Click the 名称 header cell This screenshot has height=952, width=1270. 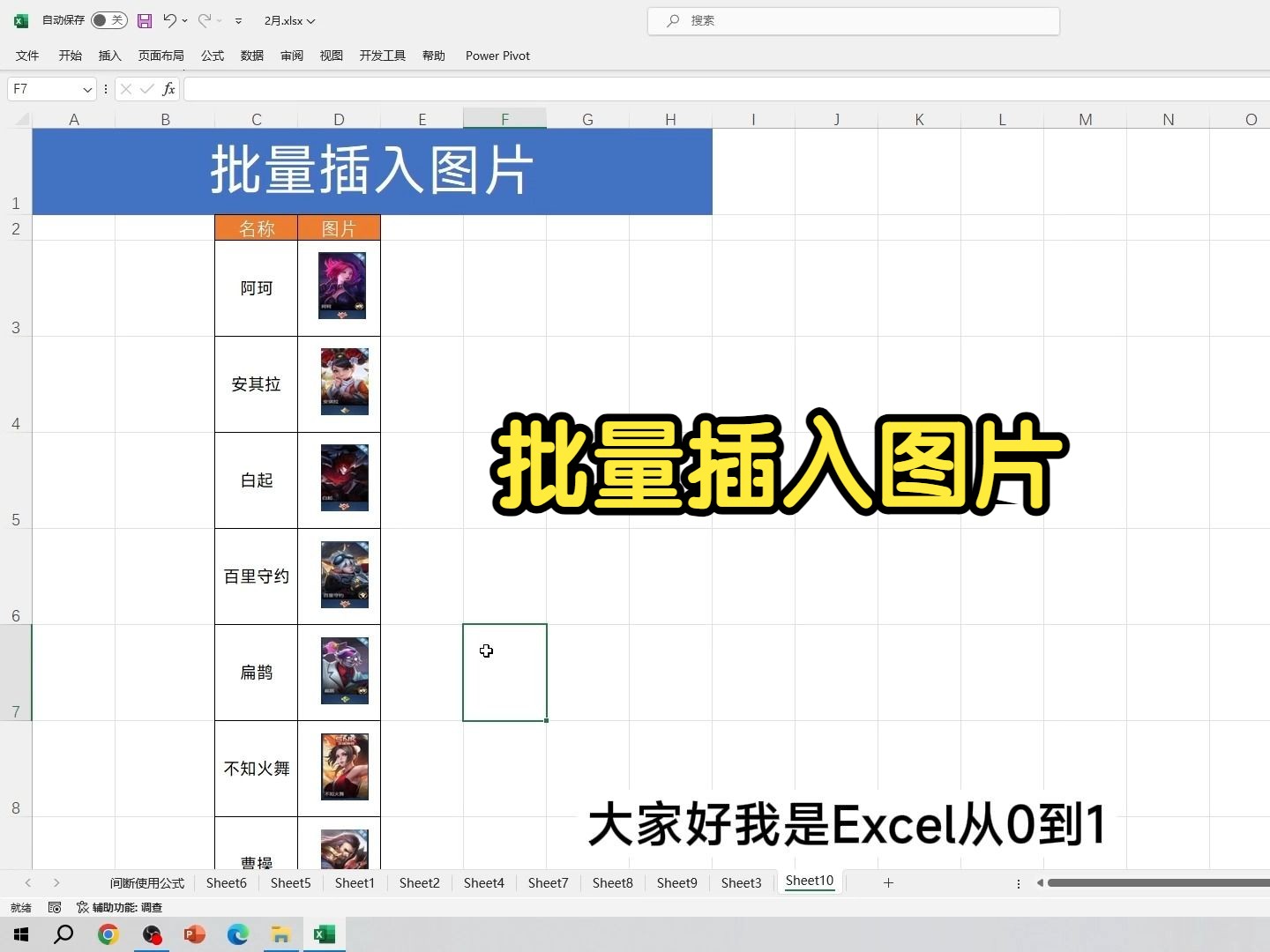coord(256,228)
